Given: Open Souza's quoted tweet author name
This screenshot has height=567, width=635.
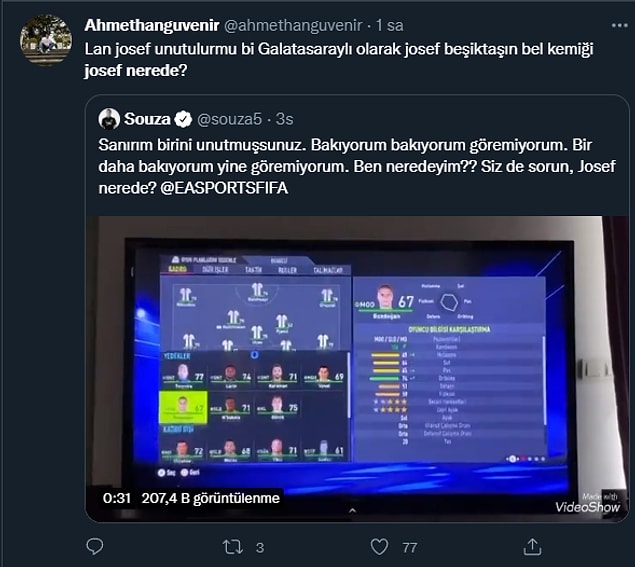Looking at the screenshot, I should [147, 119].
